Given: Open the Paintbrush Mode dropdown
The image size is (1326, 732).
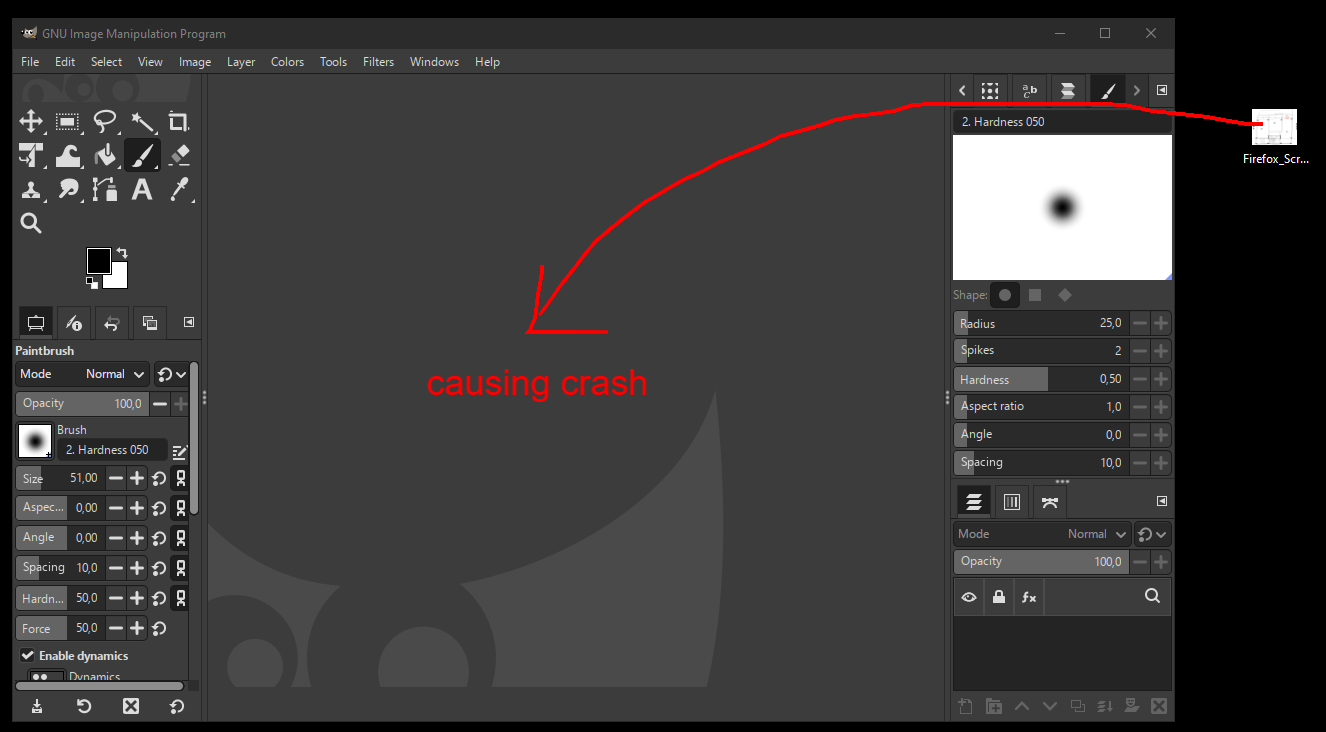Looking at the screenshot, I should point(83,374).
